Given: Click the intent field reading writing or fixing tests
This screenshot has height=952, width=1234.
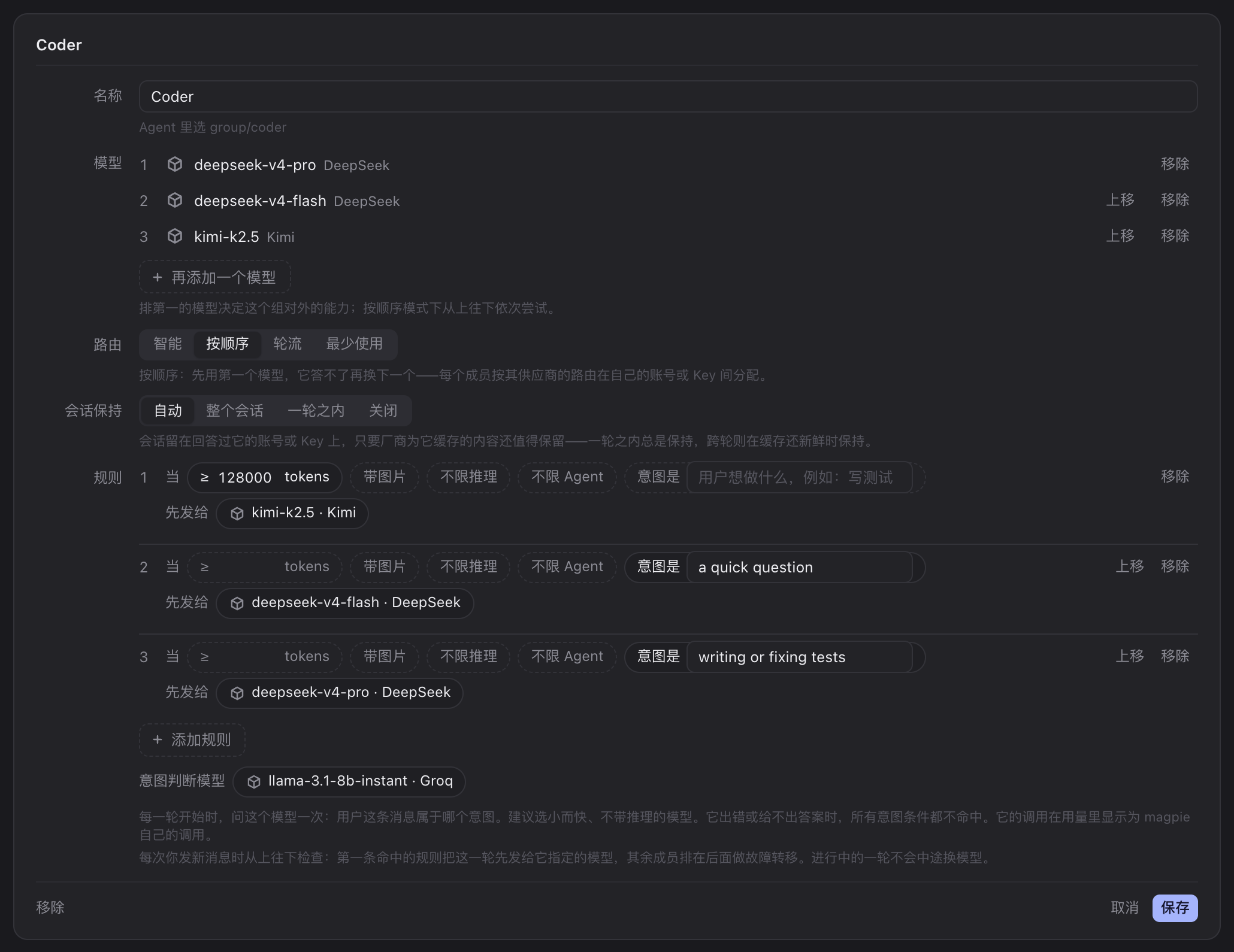Looking at the screenshot, I should 800,657.
